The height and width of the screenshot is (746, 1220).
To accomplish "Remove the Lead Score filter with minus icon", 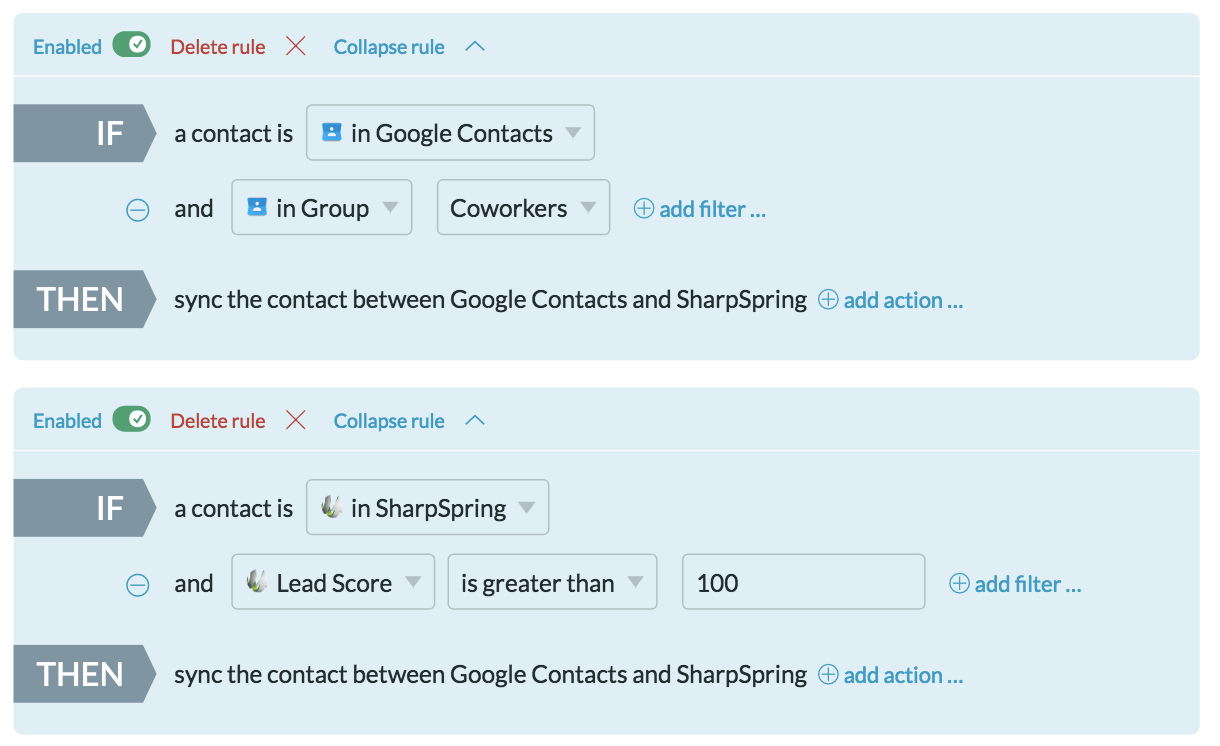I will point(138,585).
